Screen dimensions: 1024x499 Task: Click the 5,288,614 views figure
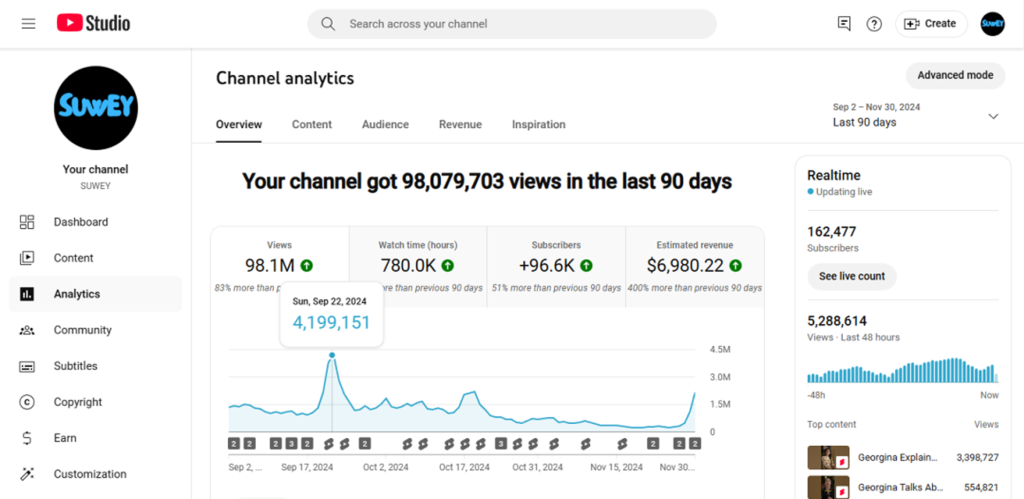[x=837, y=321]
